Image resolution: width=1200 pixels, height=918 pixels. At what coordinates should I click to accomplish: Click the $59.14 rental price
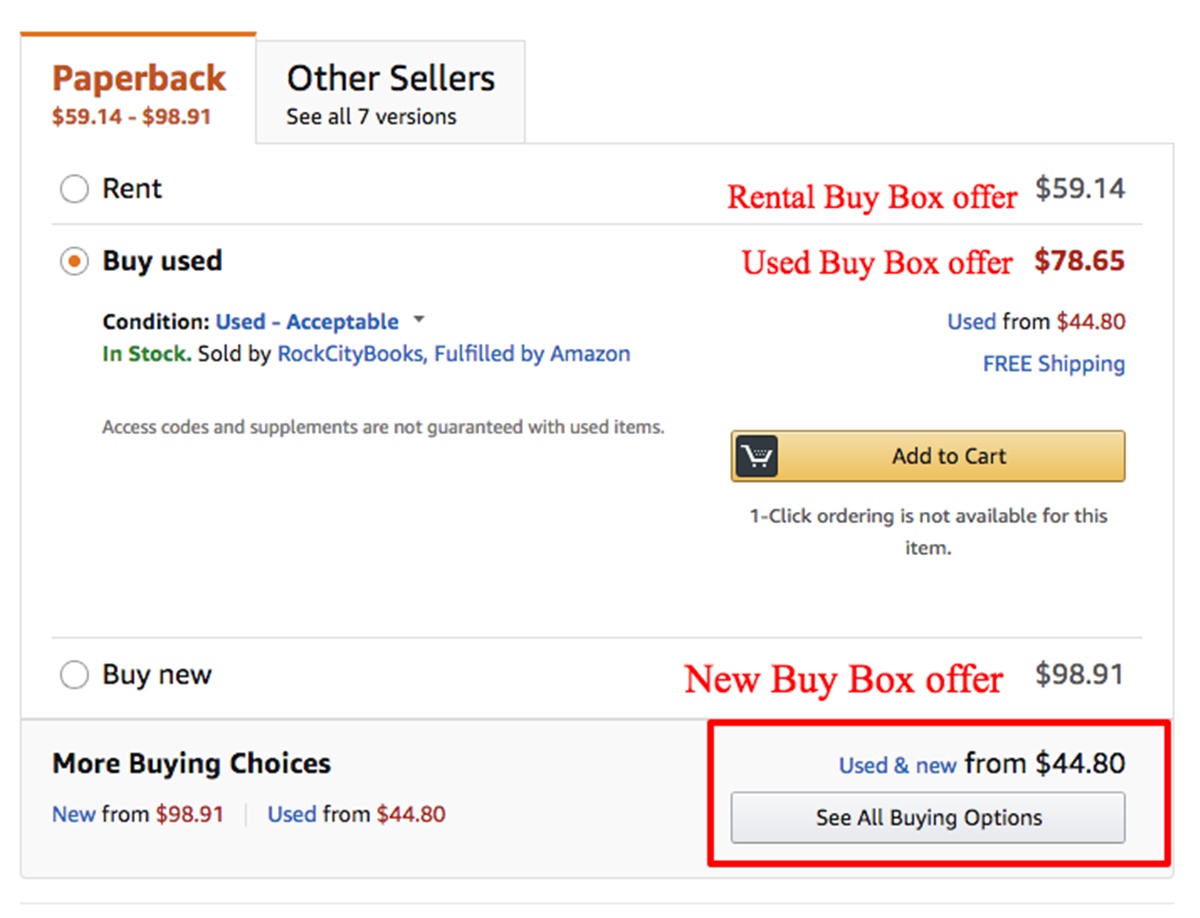click(1079, 189)
